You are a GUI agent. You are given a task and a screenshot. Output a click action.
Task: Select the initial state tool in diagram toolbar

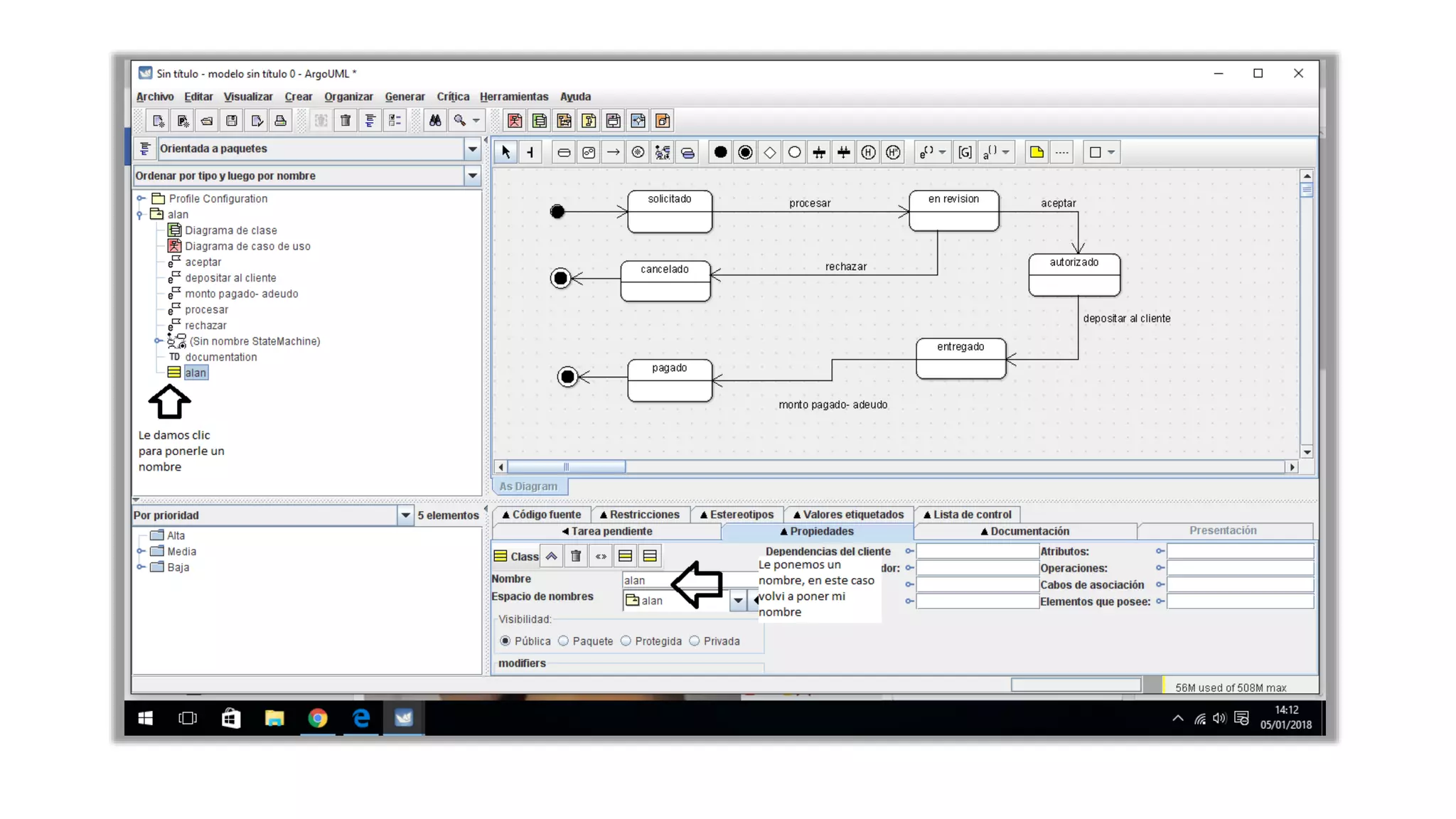[720, 152]
